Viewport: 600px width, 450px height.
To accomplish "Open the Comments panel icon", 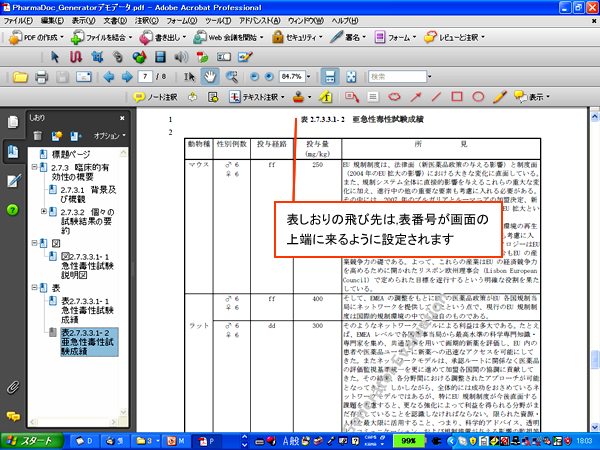I will (13, 416).
